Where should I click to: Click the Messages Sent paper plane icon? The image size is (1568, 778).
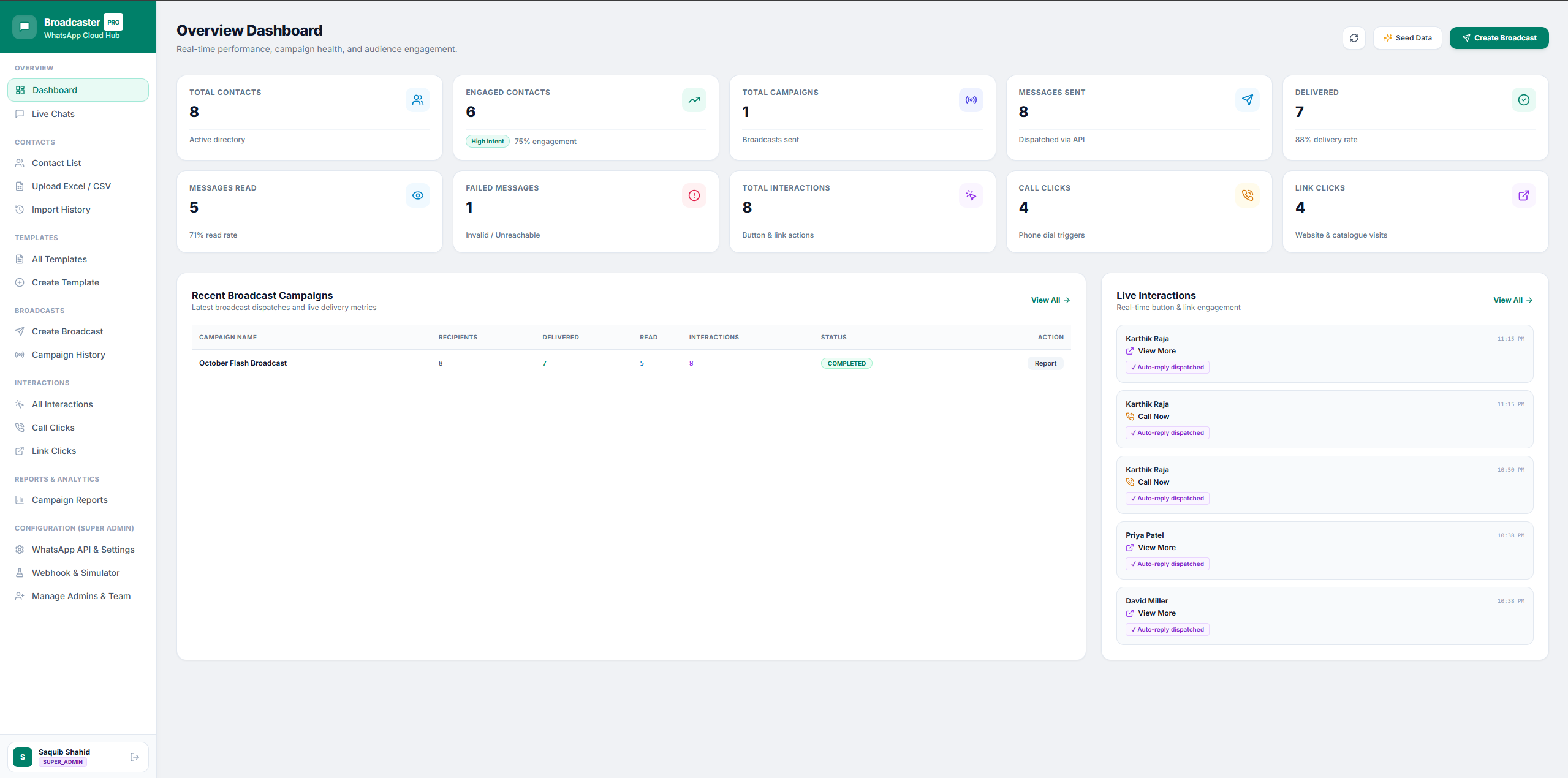pos(1248,100)
